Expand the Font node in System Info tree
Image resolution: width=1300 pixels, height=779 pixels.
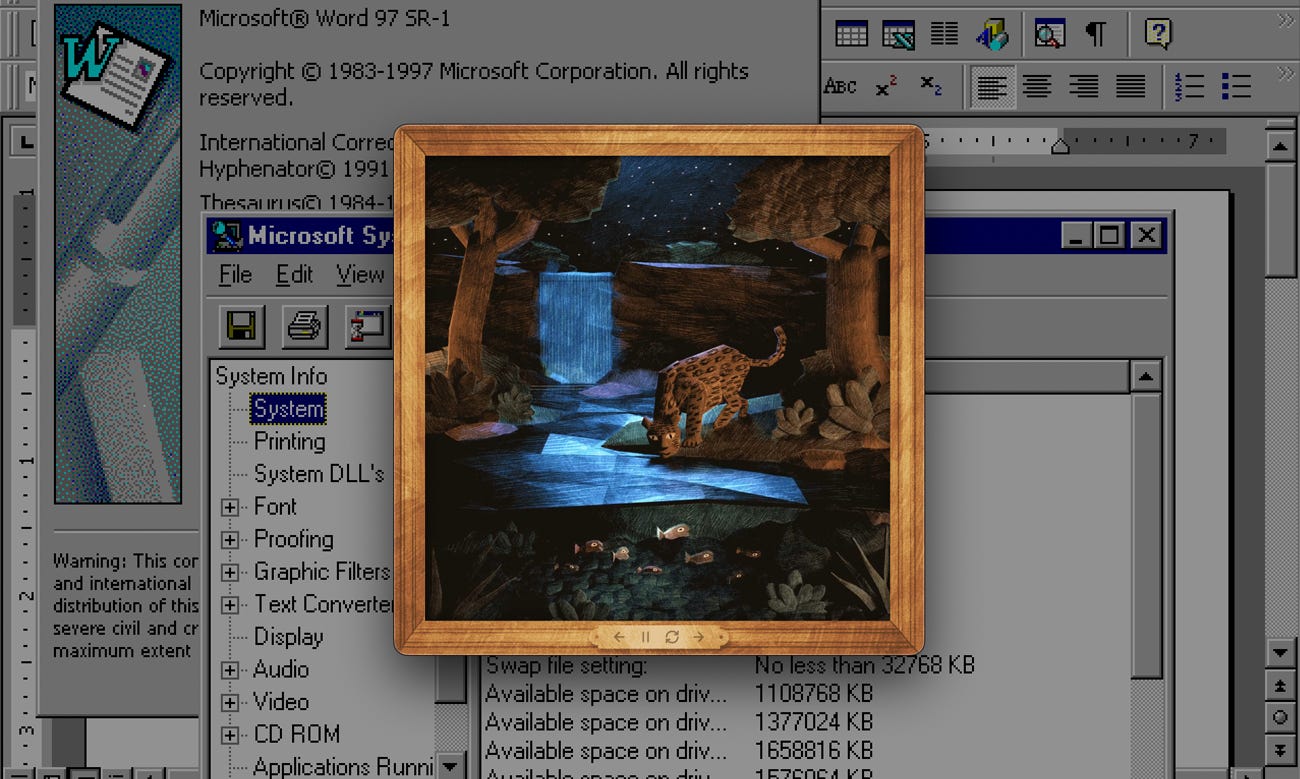point(231,507)
